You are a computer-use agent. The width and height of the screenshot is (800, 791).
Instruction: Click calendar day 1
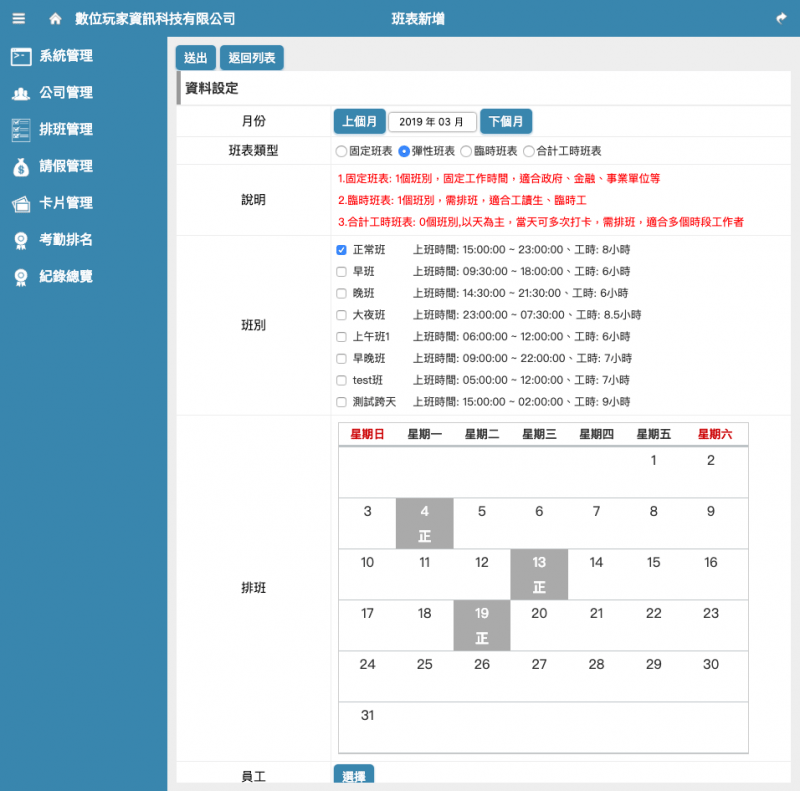tap(653, 473)
